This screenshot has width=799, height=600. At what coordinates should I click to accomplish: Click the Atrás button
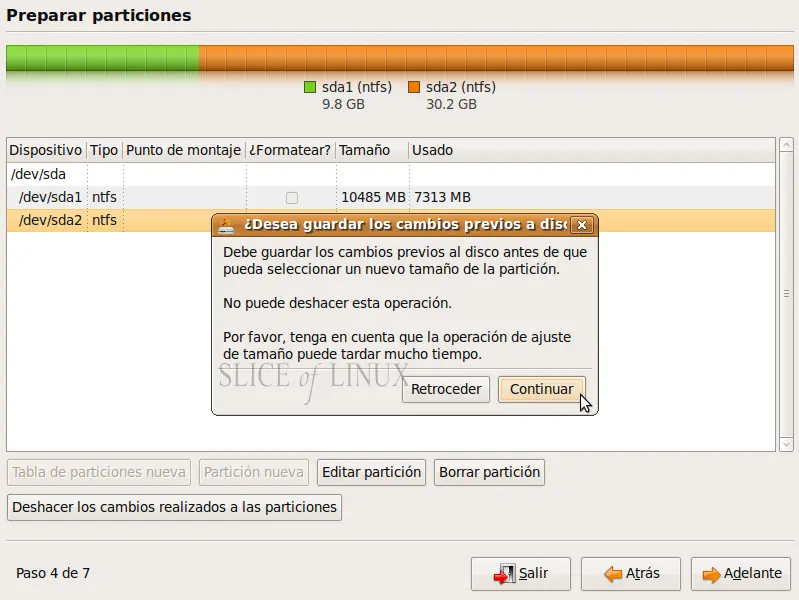click(x=631, y=573)
